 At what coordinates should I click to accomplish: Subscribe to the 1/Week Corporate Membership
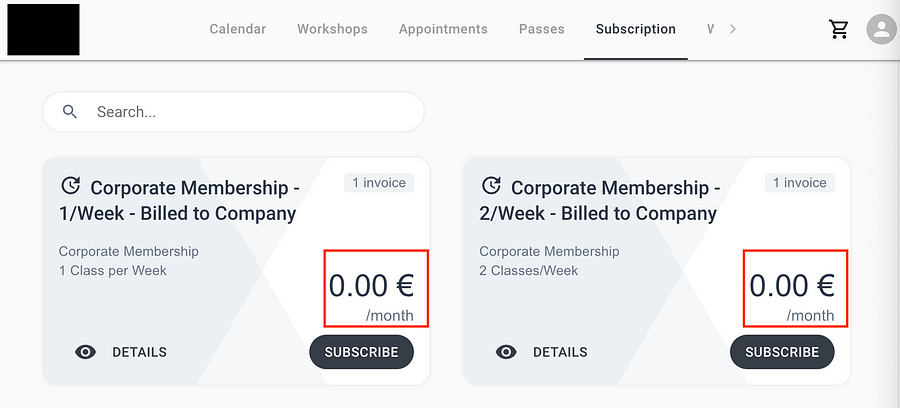(361, 352)
